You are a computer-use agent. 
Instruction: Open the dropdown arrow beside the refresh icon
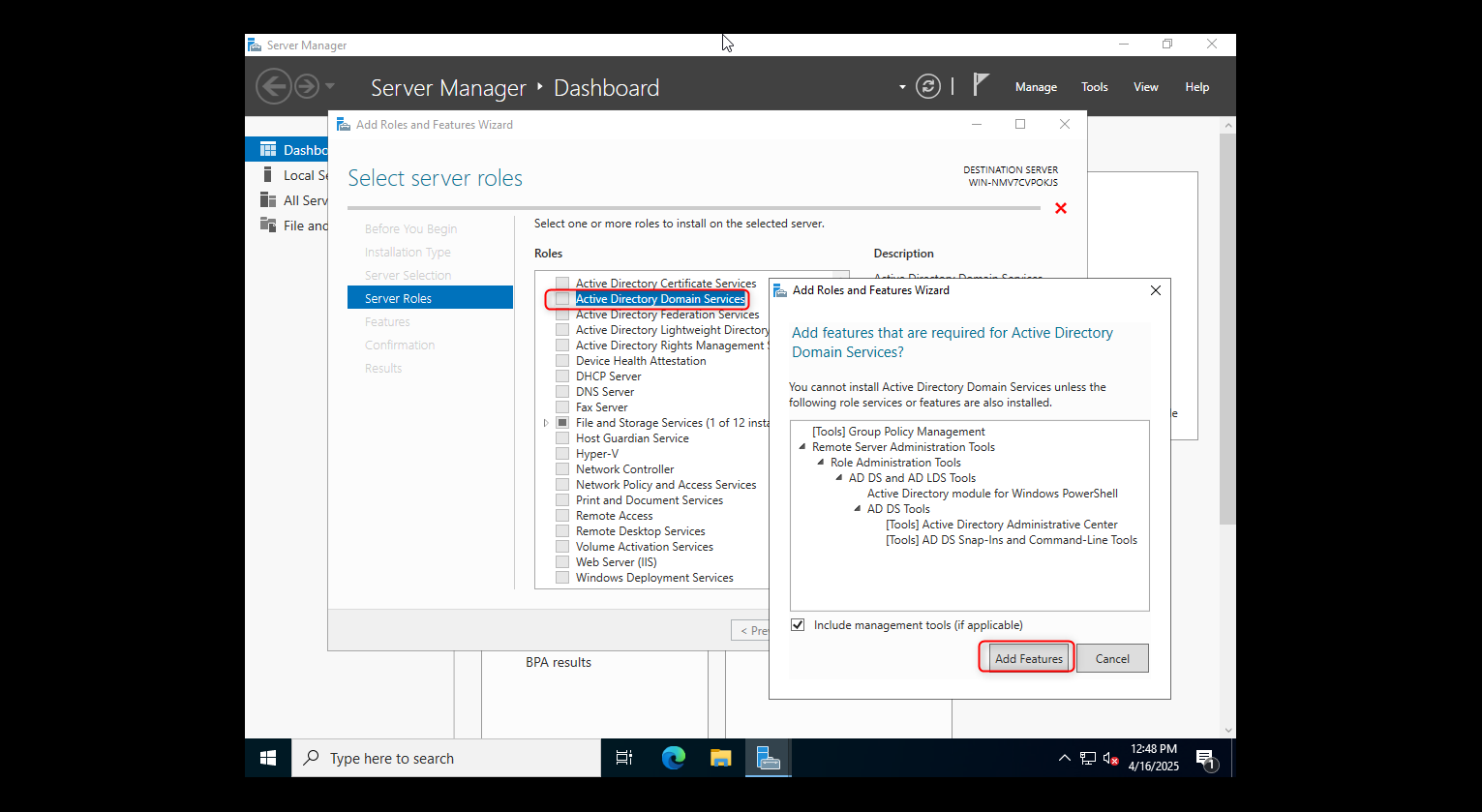[902, 87]
